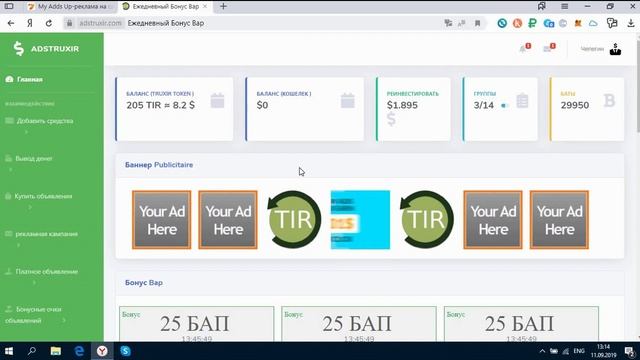Claim the third 25 БАП bonus
Image resolution: width=640 pixels, height=360 pixels.
click(521, 324)
